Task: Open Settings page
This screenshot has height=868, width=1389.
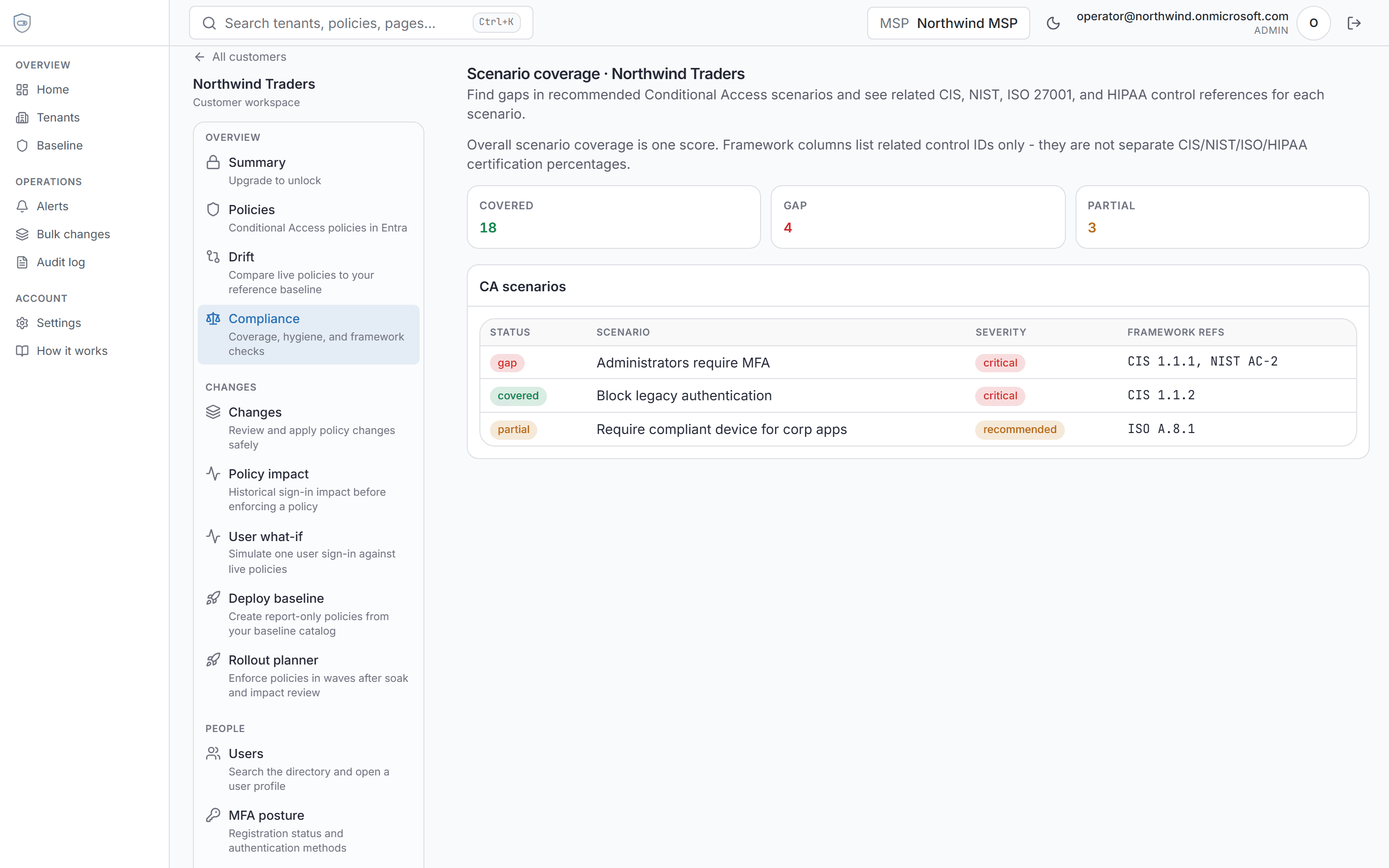Action: pyautogui.click(x=84, y=323)
